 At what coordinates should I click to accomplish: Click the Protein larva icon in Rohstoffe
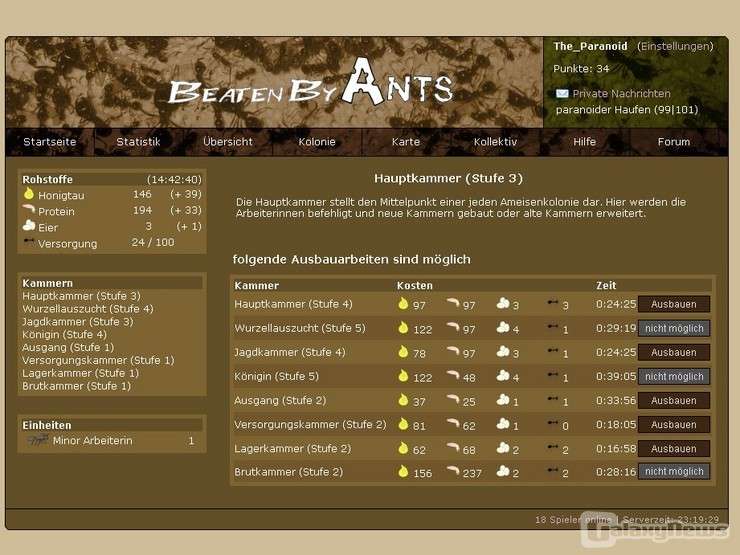(29, 209)
